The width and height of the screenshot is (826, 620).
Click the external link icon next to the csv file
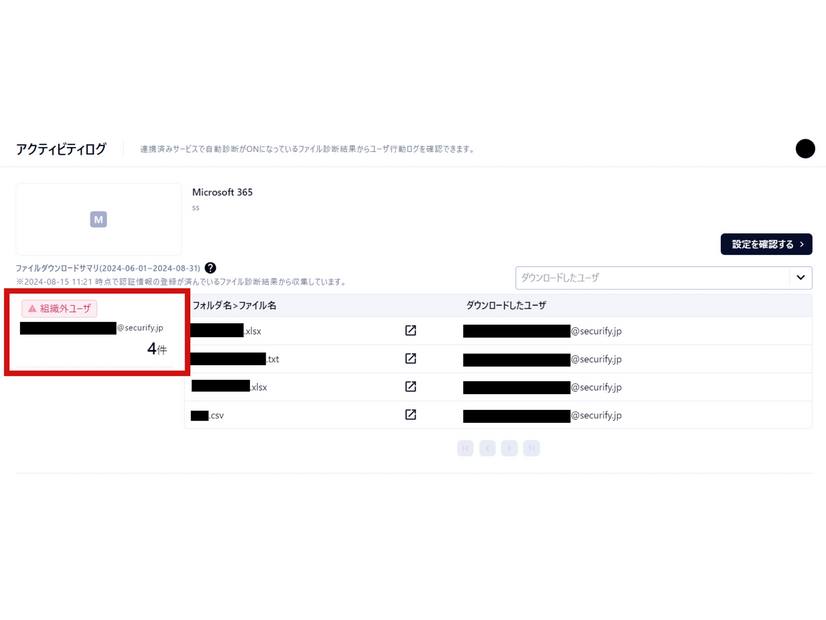410,414
